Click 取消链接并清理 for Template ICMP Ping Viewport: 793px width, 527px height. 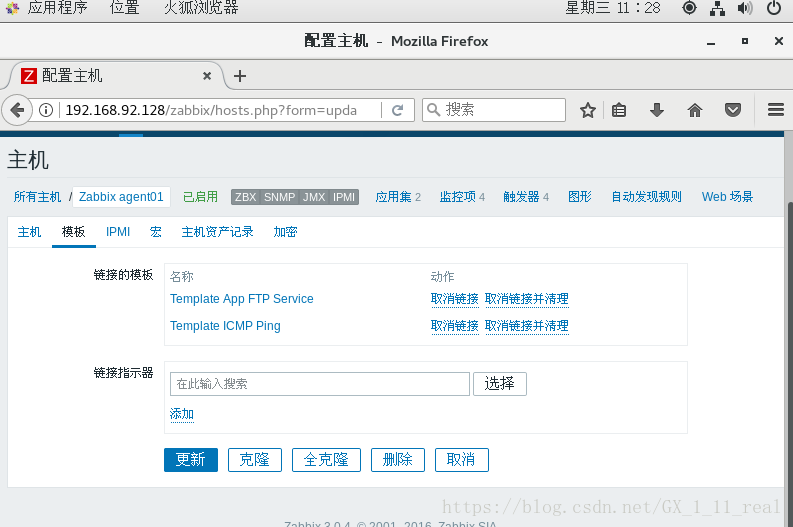click(x=526, y=326)
